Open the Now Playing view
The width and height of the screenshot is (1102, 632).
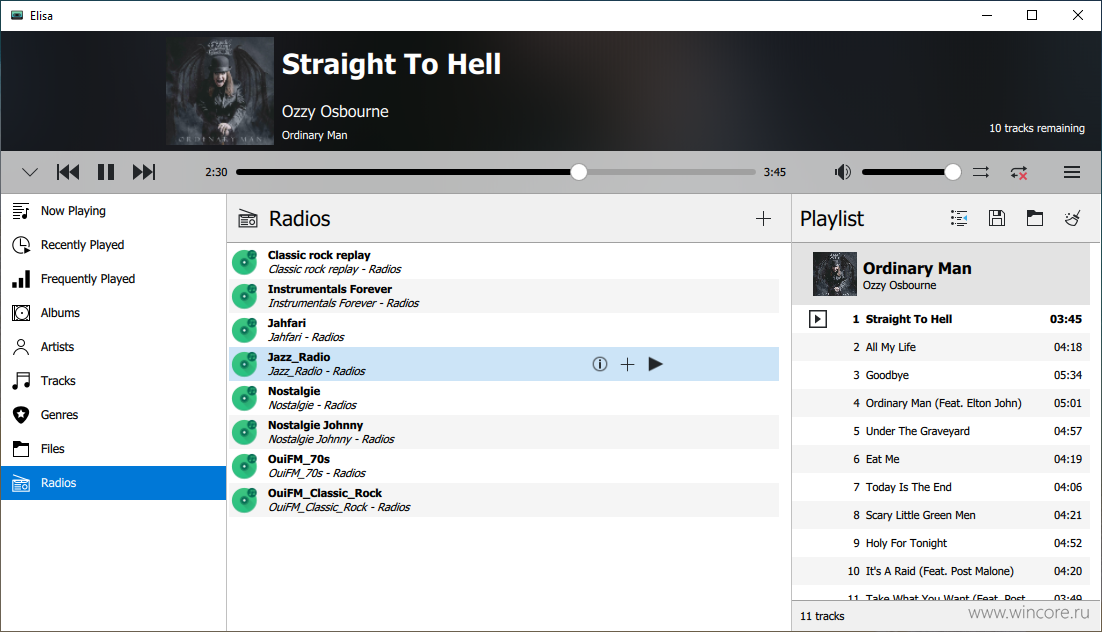point(113,211)
